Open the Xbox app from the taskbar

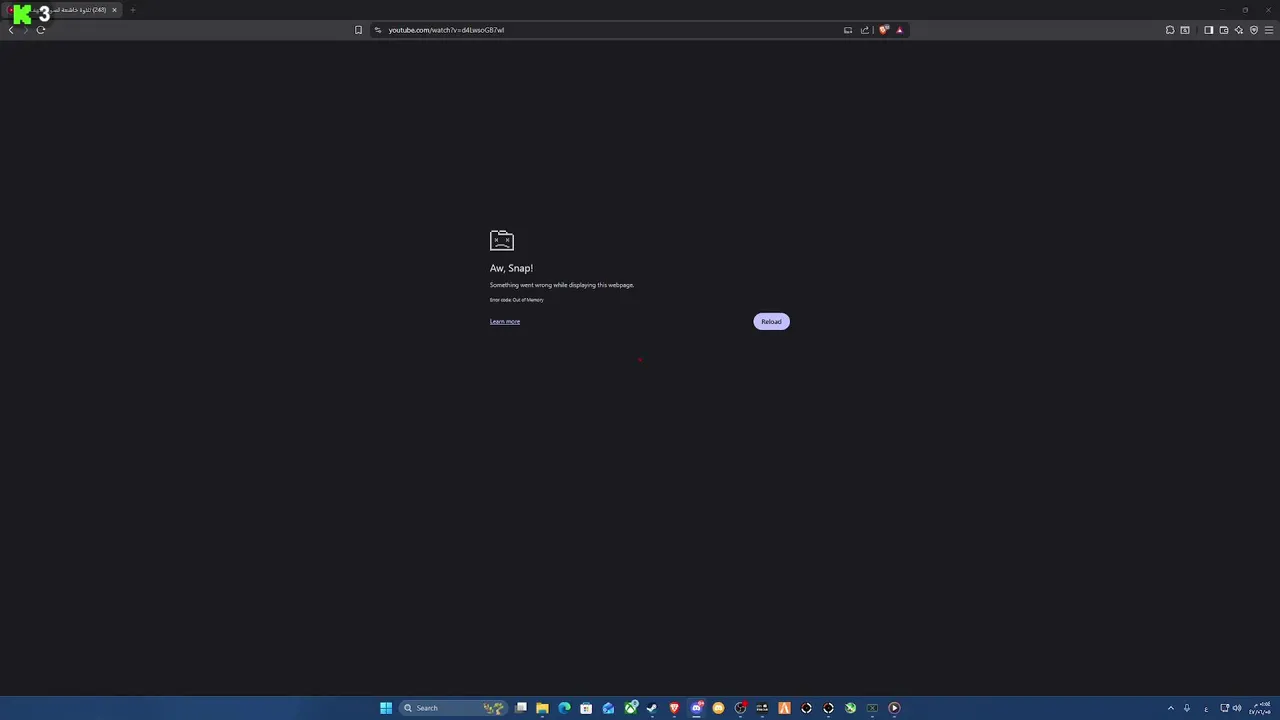click(630, 708)
